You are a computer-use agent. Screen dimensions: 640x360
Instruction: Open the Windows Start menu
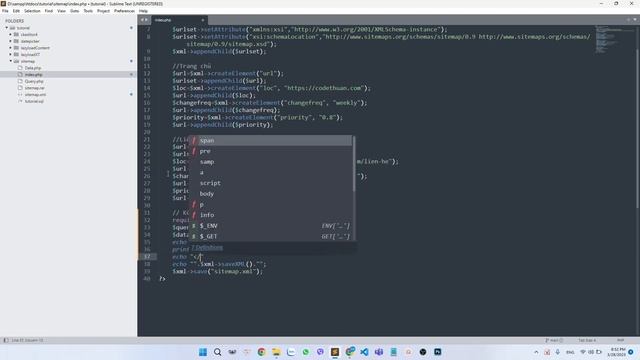pyautogui.click(x=202, y=352)
